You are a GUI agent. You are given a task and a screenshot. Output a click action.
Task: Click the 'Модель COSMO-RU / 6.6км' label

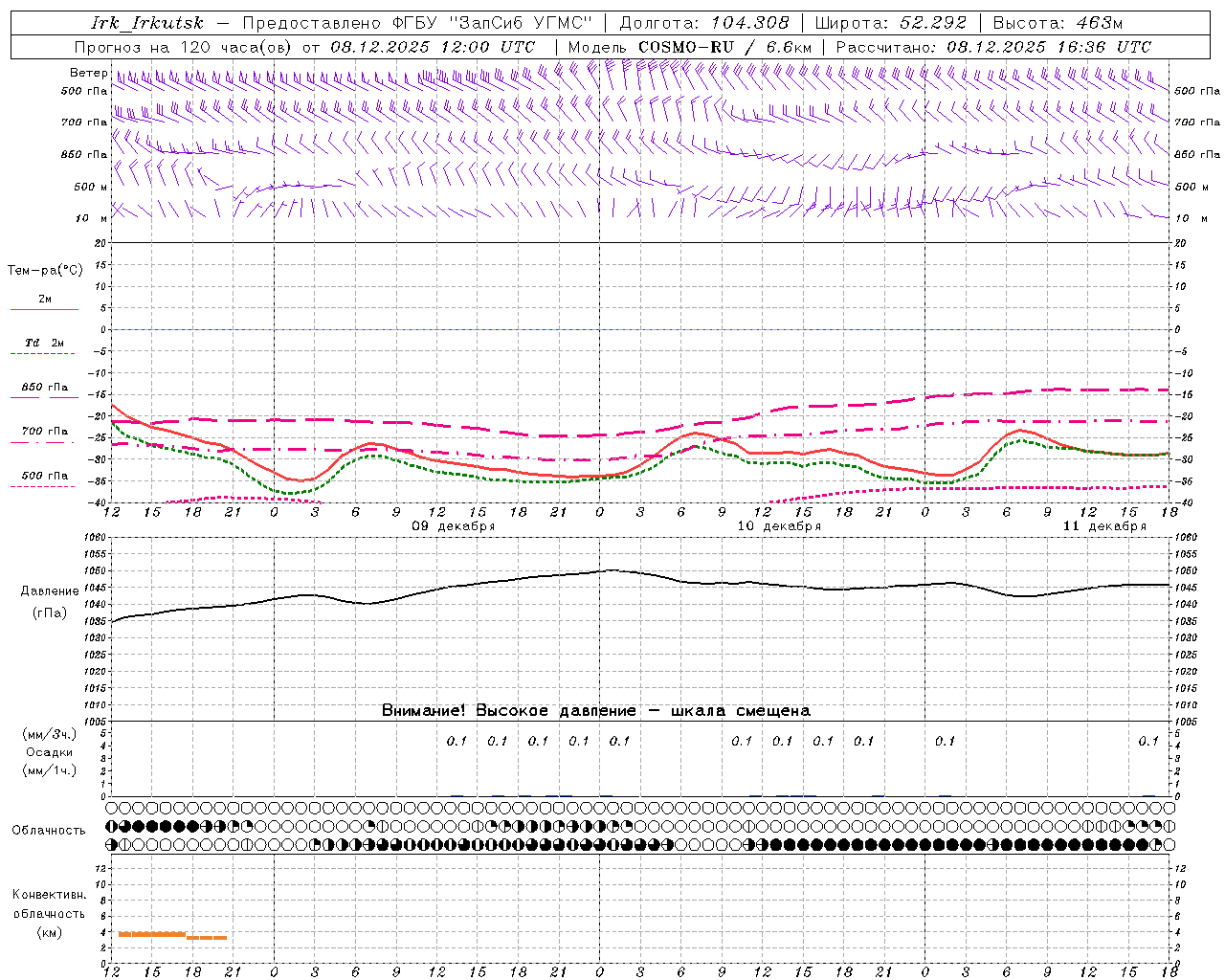(690, 47)
